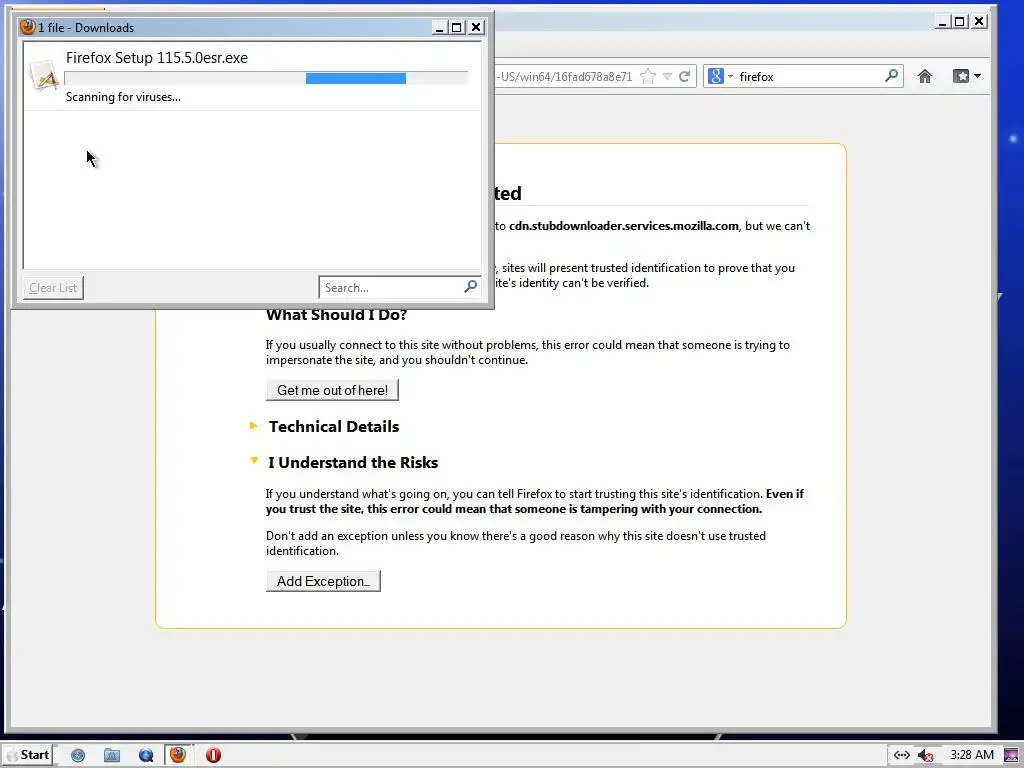Click the Clear List button
Viewport: 1024px width, 768px height.
[53, 287]
